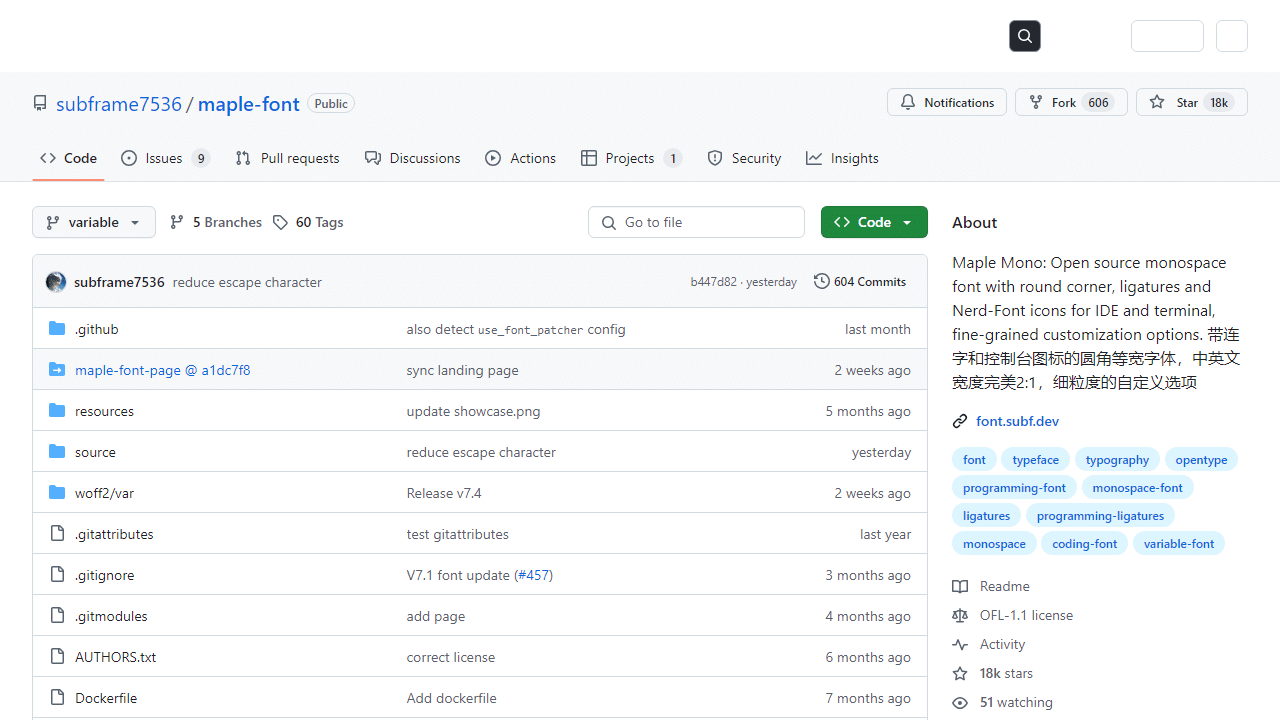This screenshot has width=1280, height=720.
Task: Expand the green Code dropdown button
Action: point(874,222)
